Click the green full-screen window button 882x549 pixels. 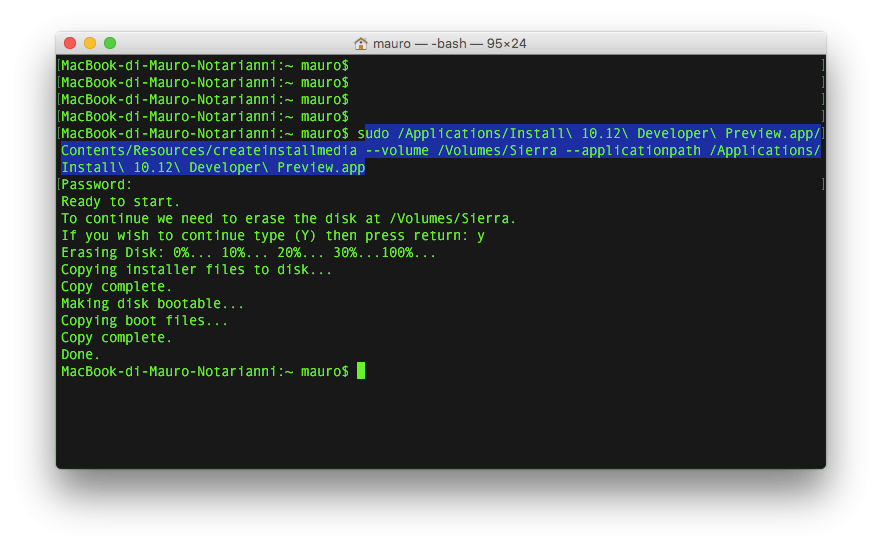(110, 43)
